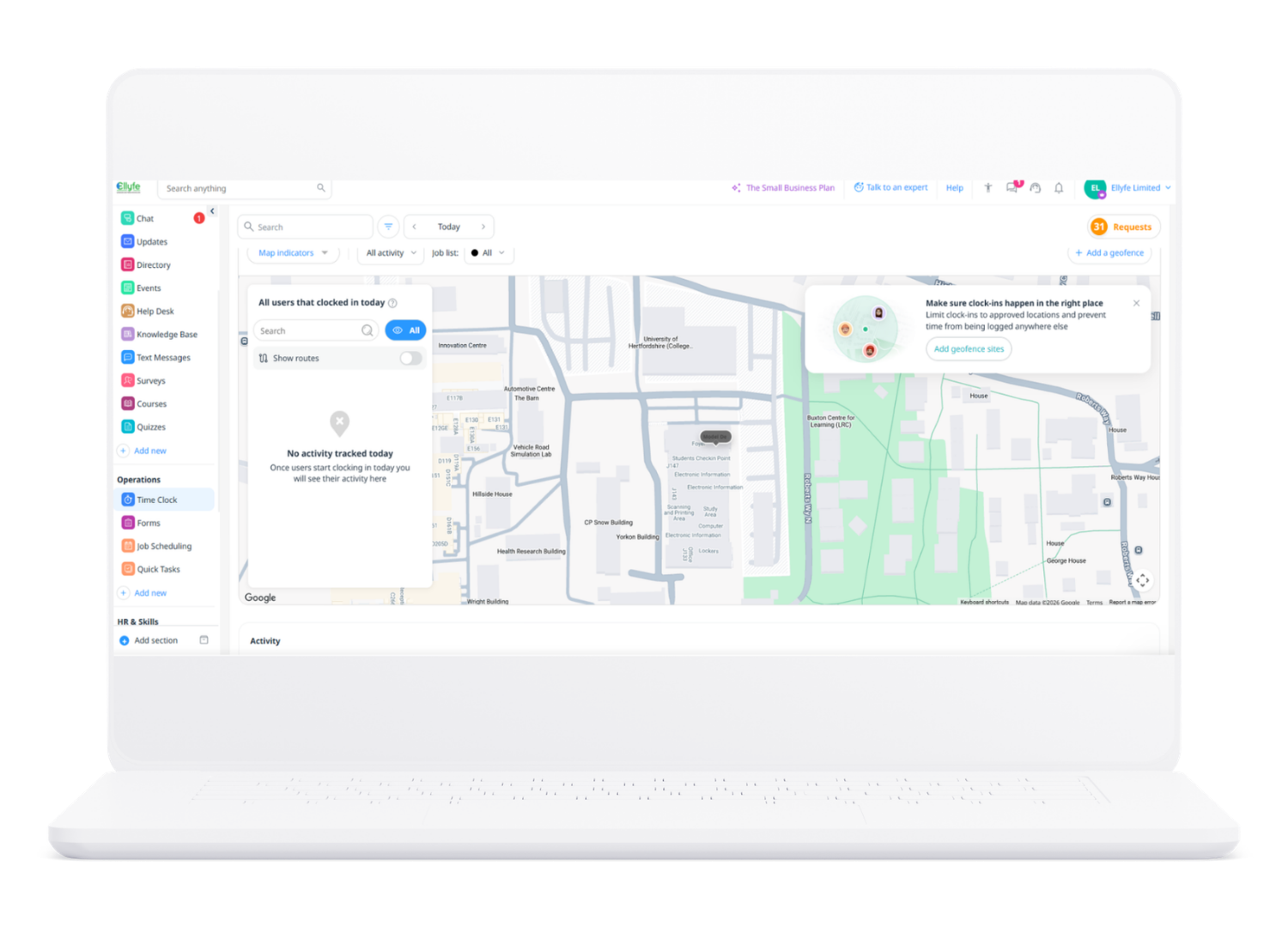Screen dimensions: 1288x927
Task: Expand the Map indicators dropdown
Action: (293, 253)
